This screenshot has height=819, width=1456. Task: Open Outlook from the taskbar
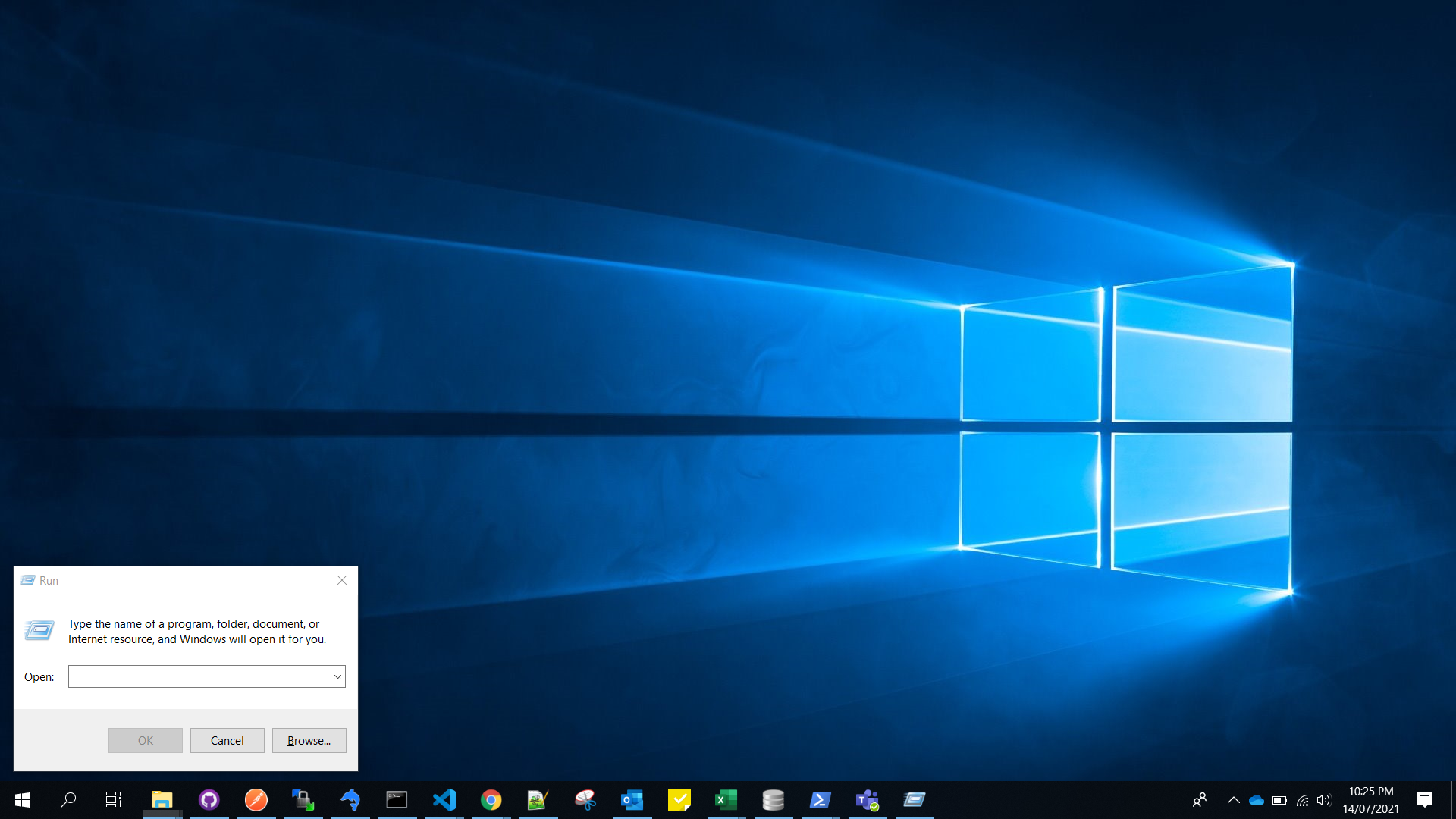632,799
